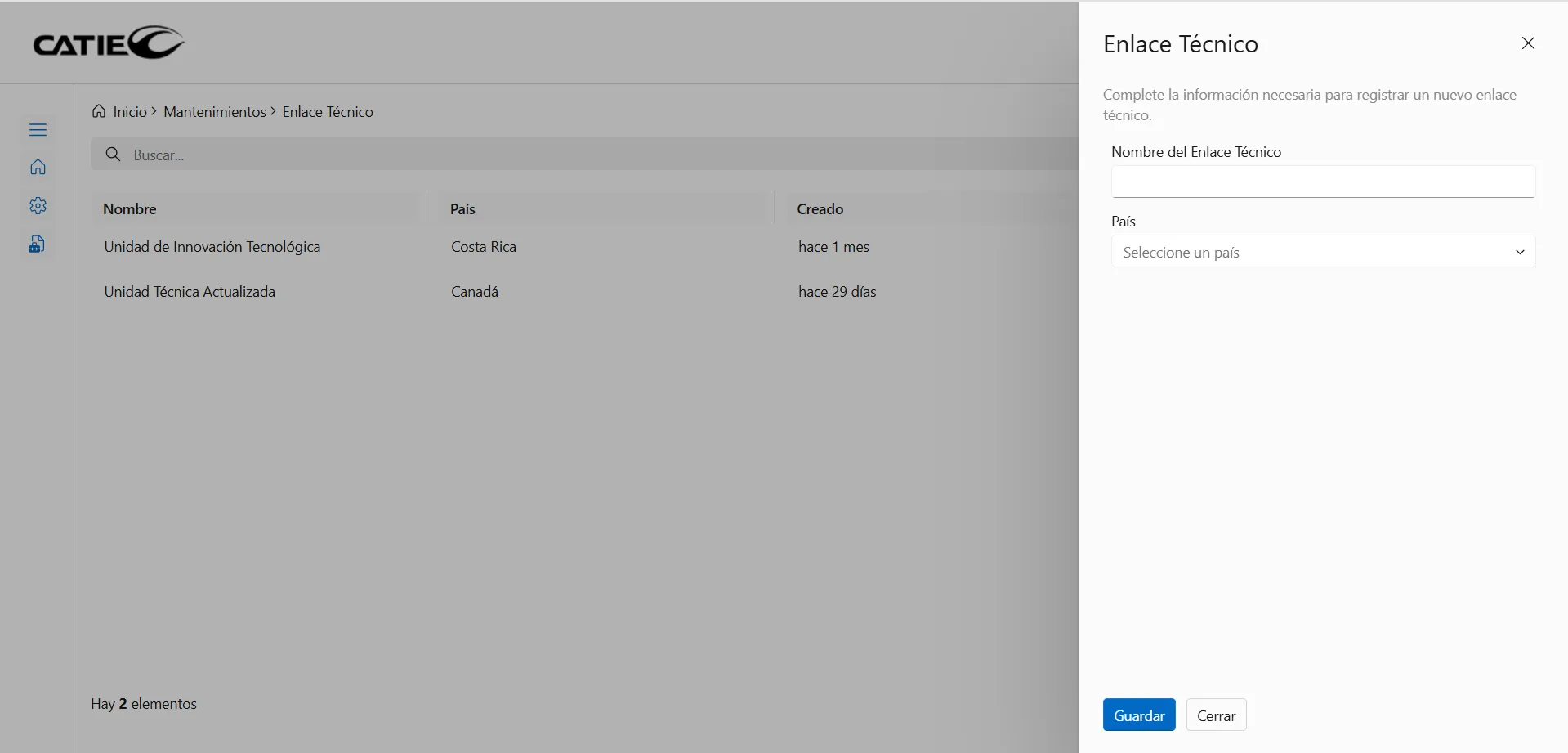Go to Inicio in breadcrumb
Screen dimensions: 1568x753
(x=130, y=112)
